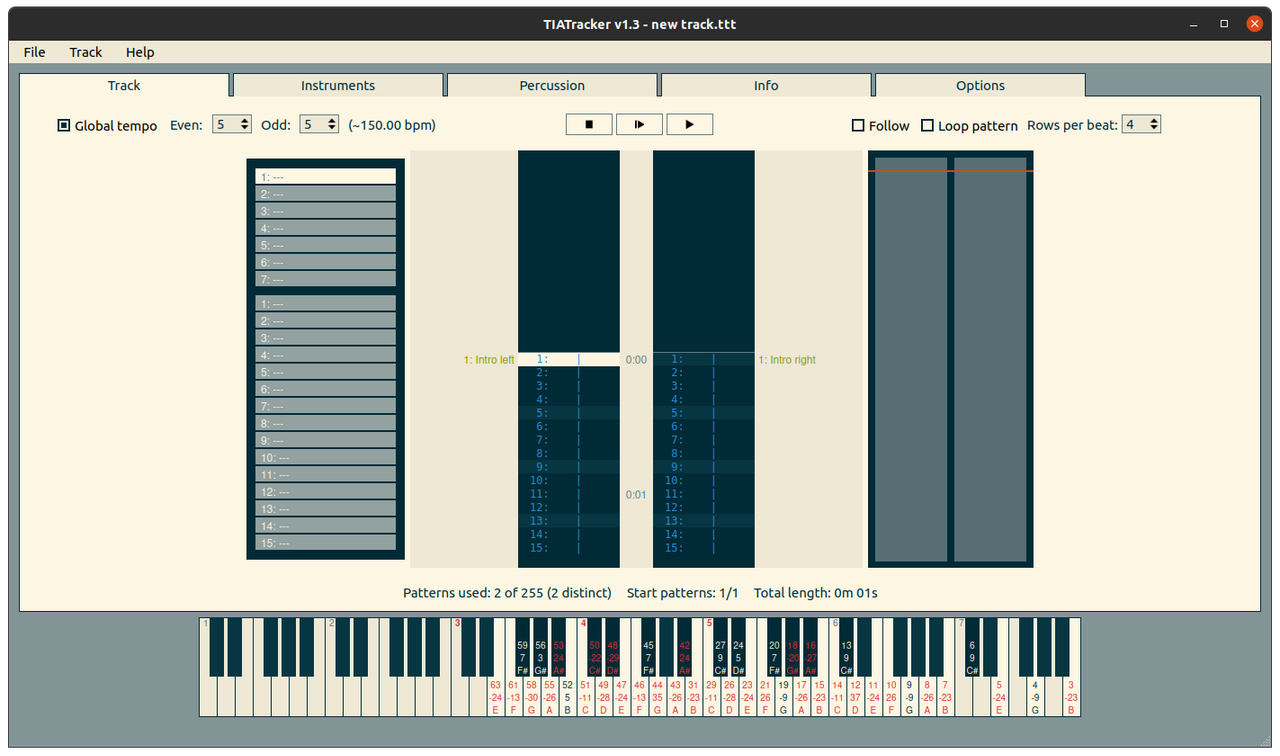Decrease the Odd tempo value with down arrow
This screenshot has width=1280, height=756.
tap(333, 129)
